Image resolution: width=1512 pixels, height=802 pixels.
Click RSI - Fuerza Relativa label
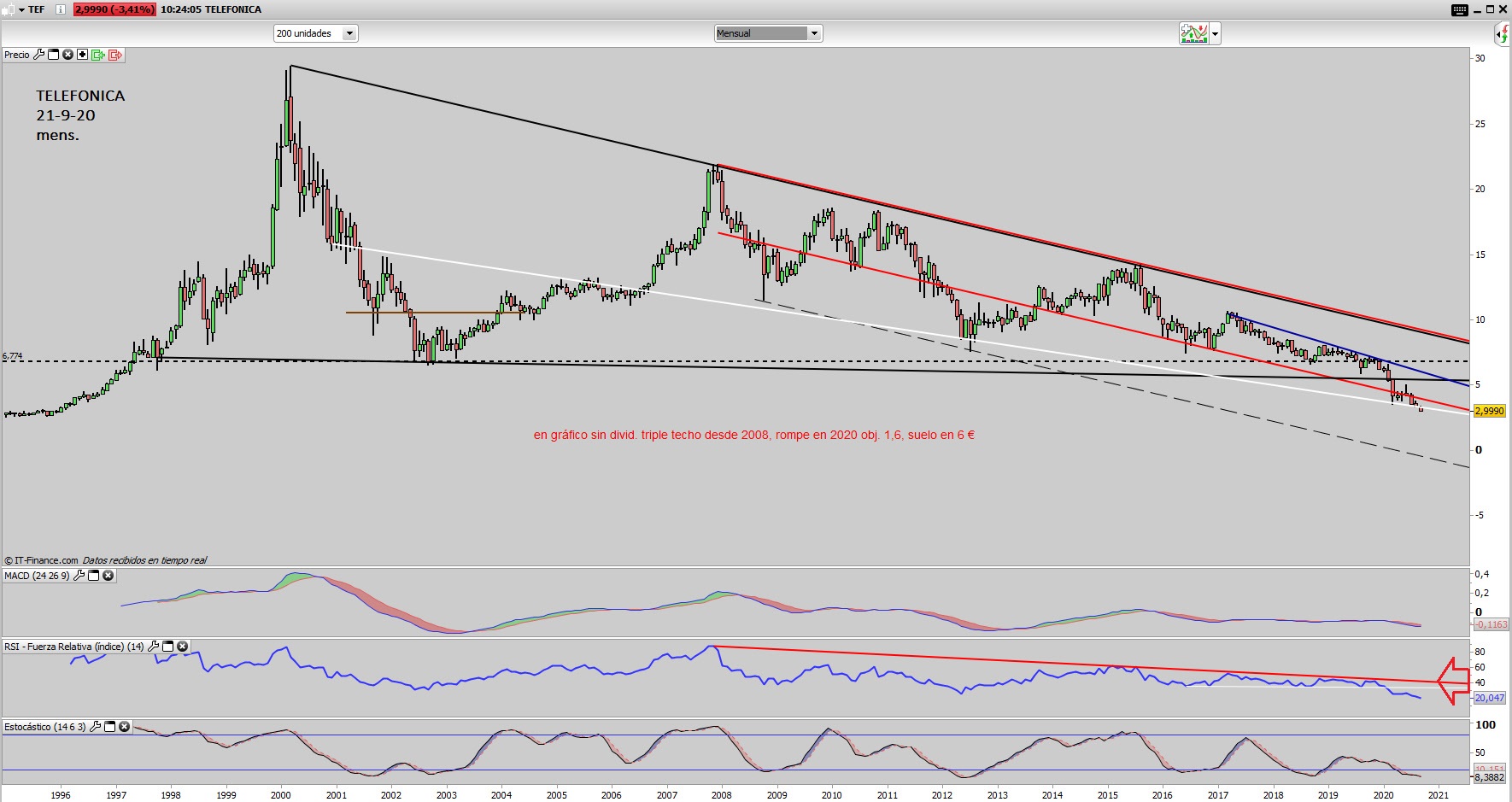pyautogui.click(x=74, y=647)
